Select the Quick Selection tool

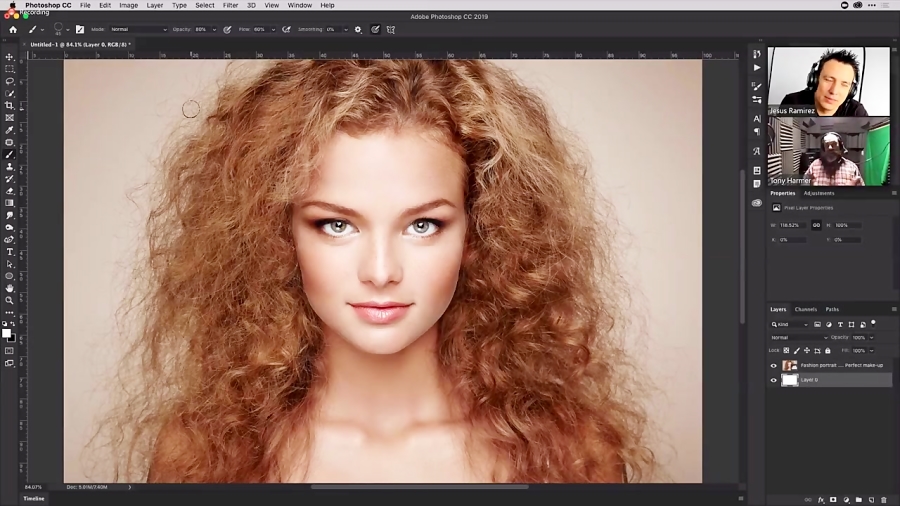point(10,93)
